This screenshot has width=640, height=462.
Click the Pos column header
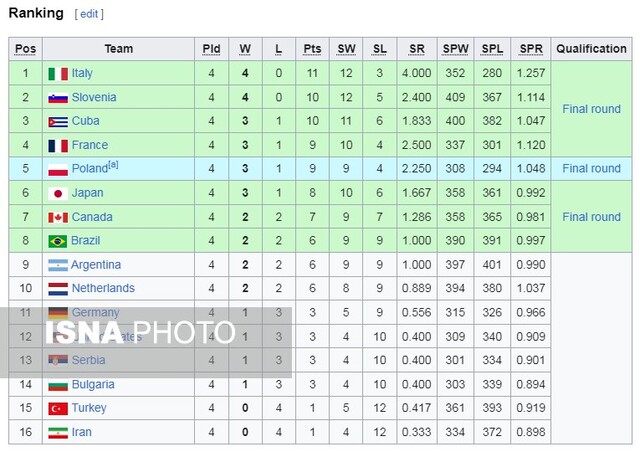[25, 49]
